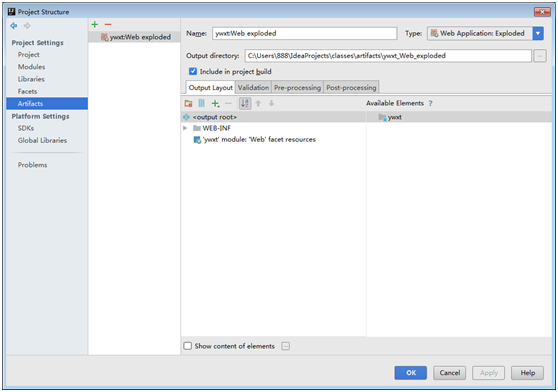Screen dimensions: 558x392
Task: Click the create archive icon in layout toolbar
Action: (x=201, y=104)
